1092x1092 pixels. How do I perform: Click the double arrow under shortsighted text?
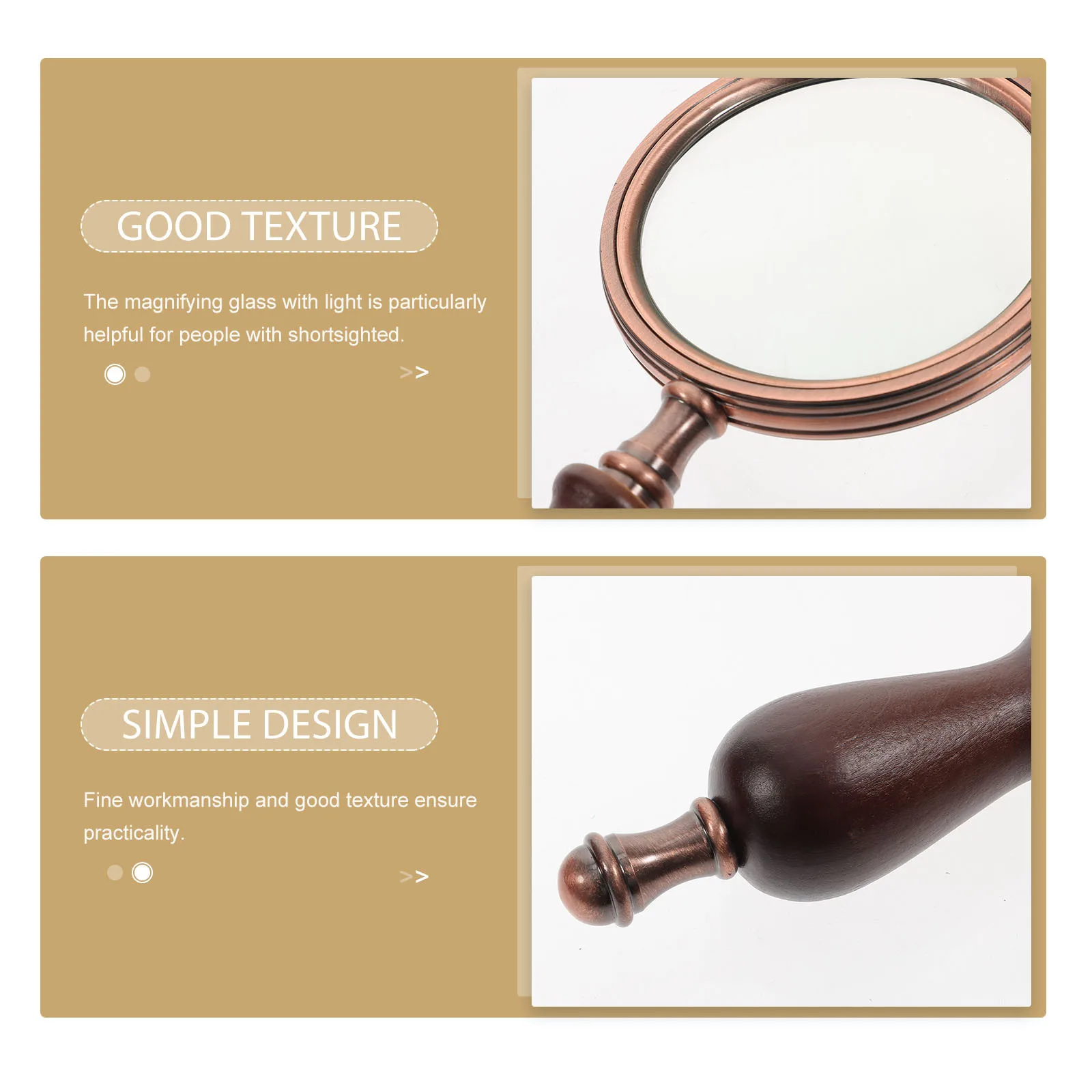414,373
